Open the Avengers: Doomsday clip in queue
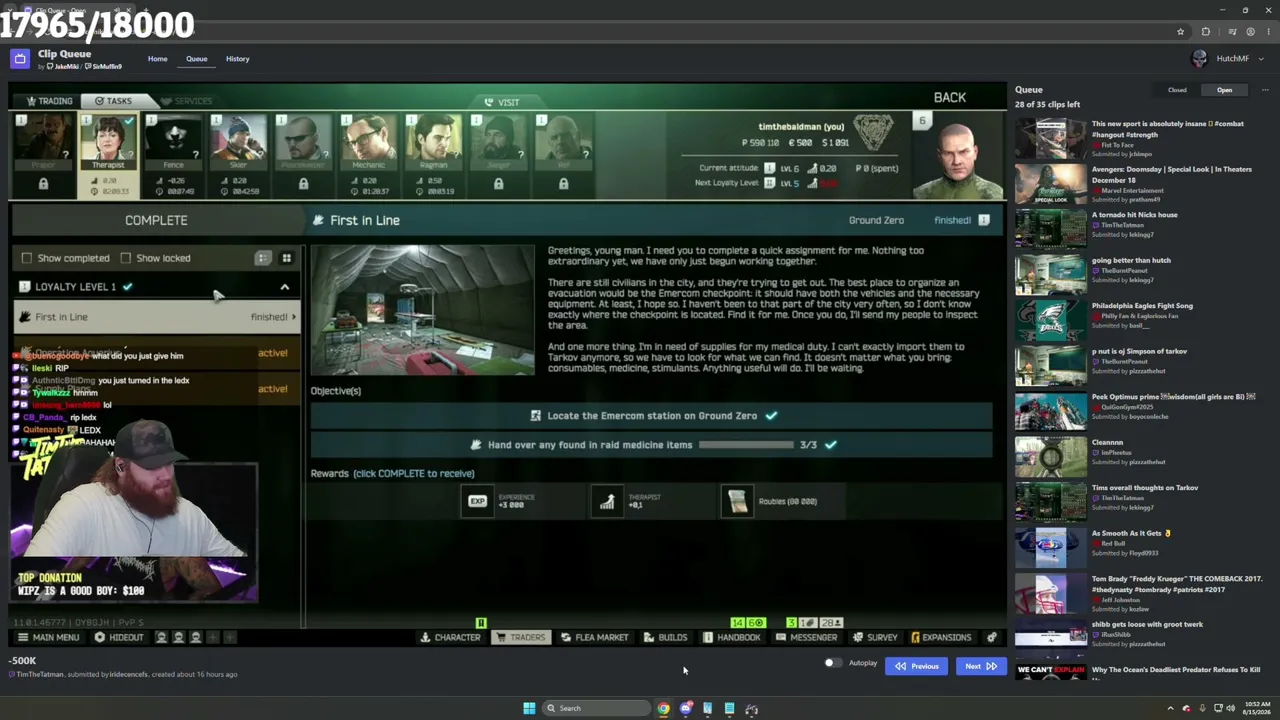Image resolution: width=1280 pixels, height=720 pixels. tap(1141, 184)
